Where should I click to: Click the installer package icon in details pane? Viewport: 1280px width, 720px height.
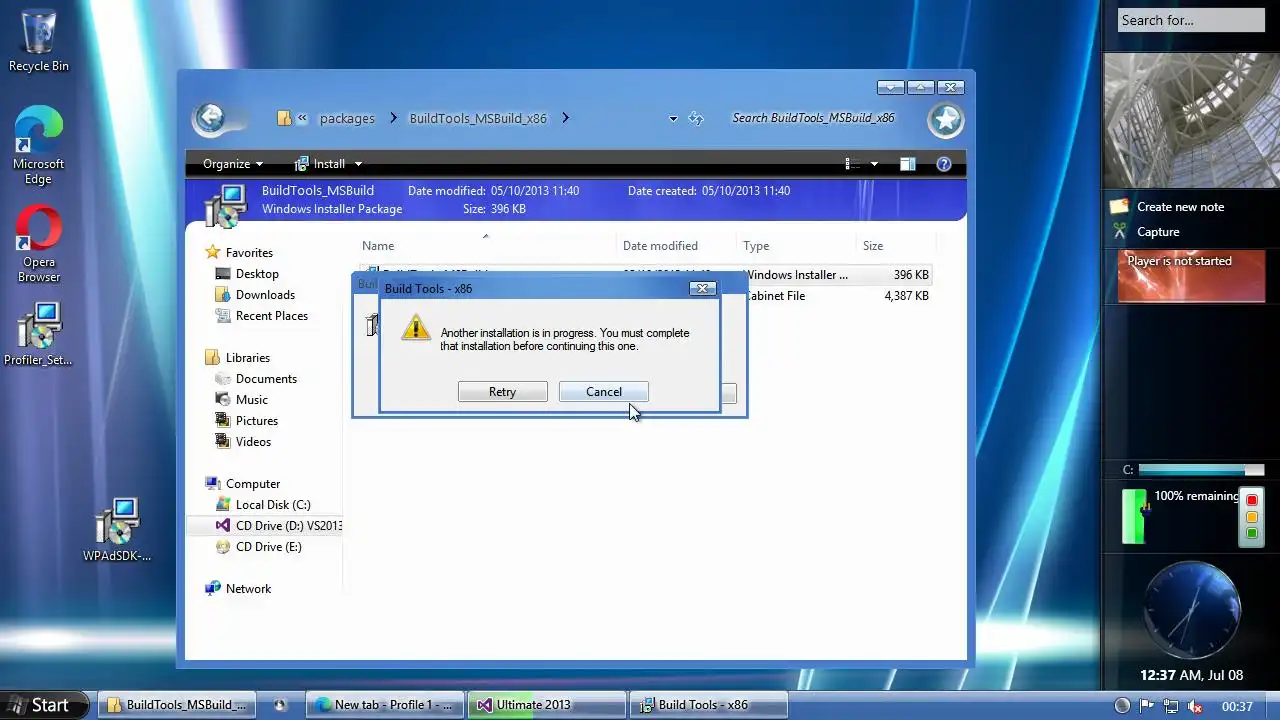225,205
